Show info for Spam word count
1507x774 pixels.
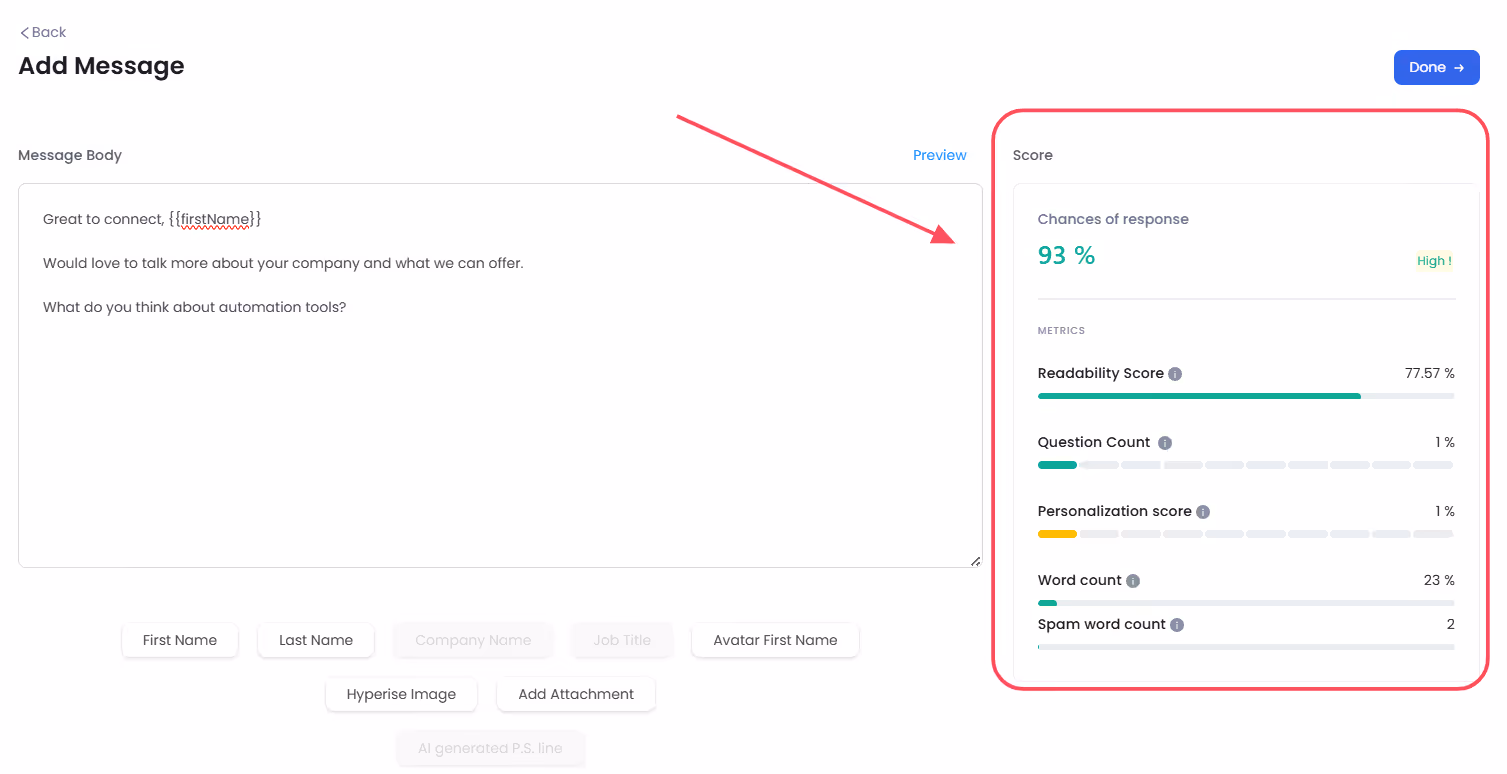click(1177, 625)
